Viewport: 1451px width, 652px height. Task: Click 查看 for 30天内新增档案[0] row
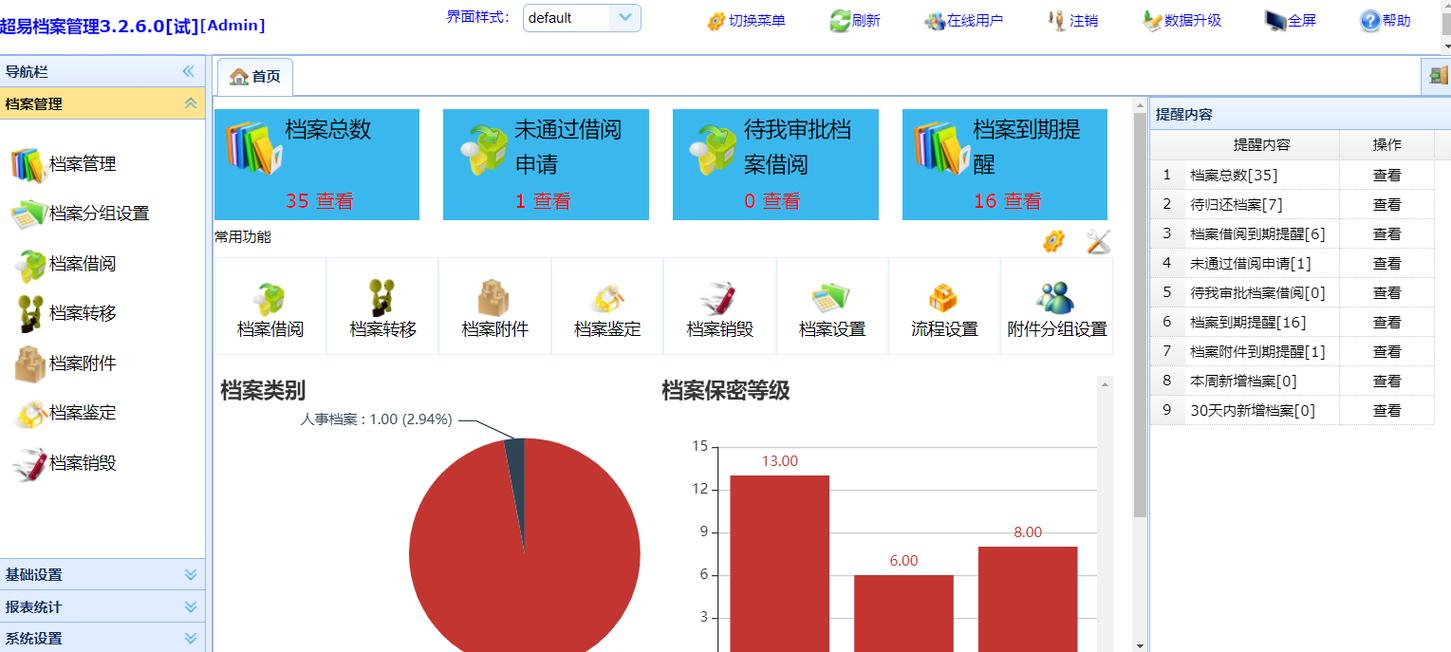1387,410
